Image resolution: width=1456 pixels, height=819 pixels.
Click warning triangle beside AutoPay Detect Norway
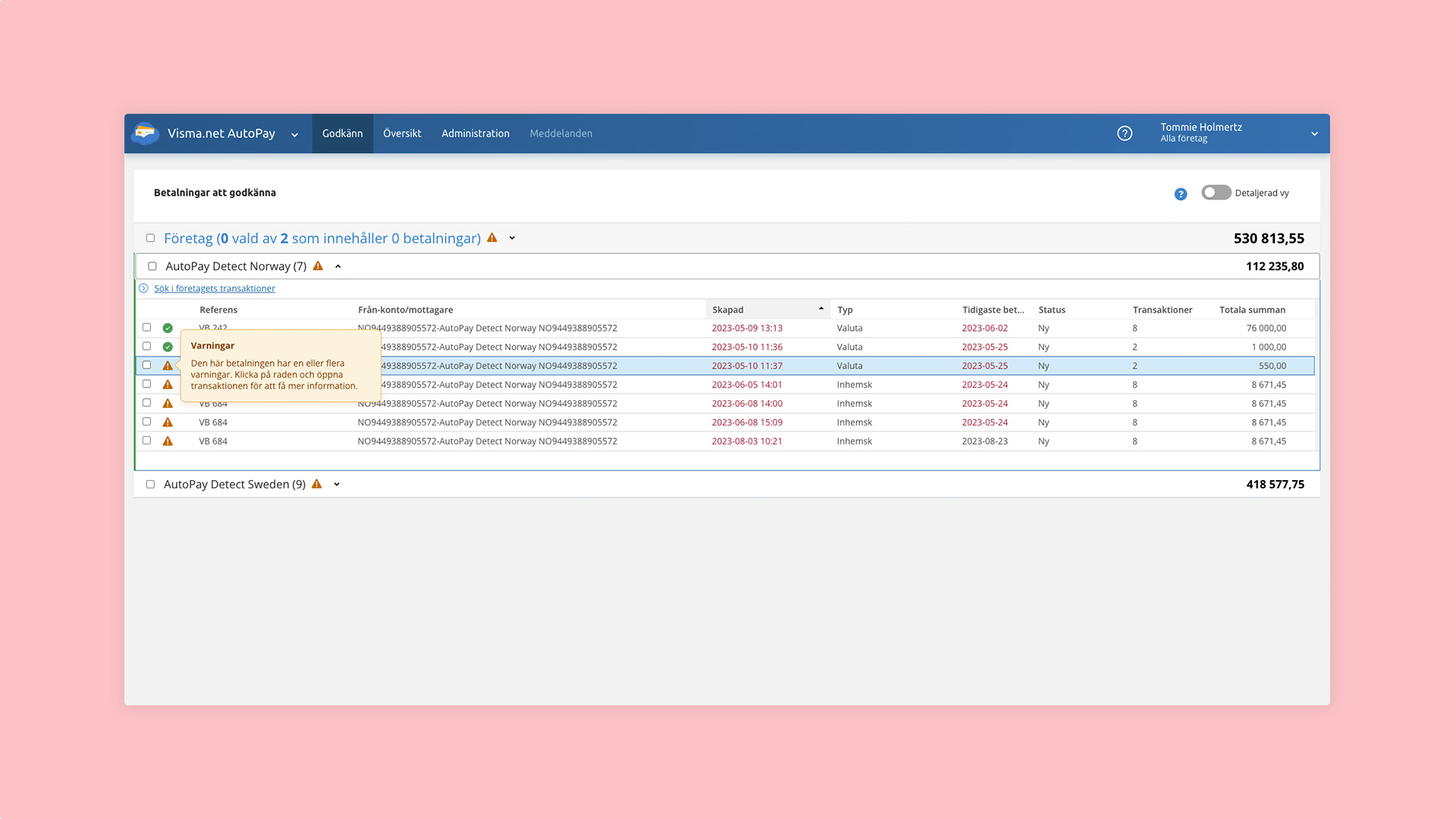click(318, 266)
